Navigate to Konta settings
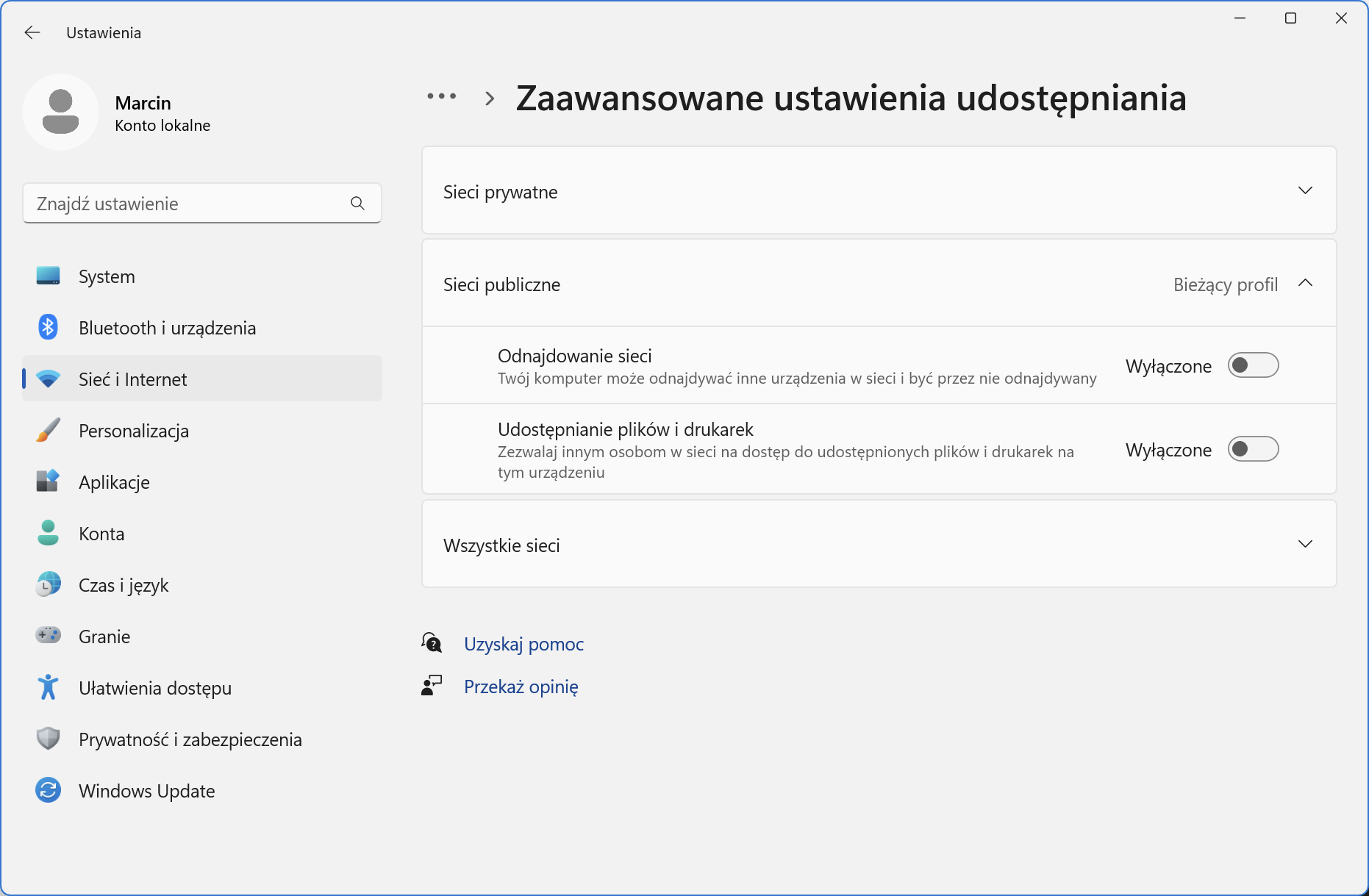Image resolution: width=1369 pixels, height=896 pixels. tap(202, 534)
